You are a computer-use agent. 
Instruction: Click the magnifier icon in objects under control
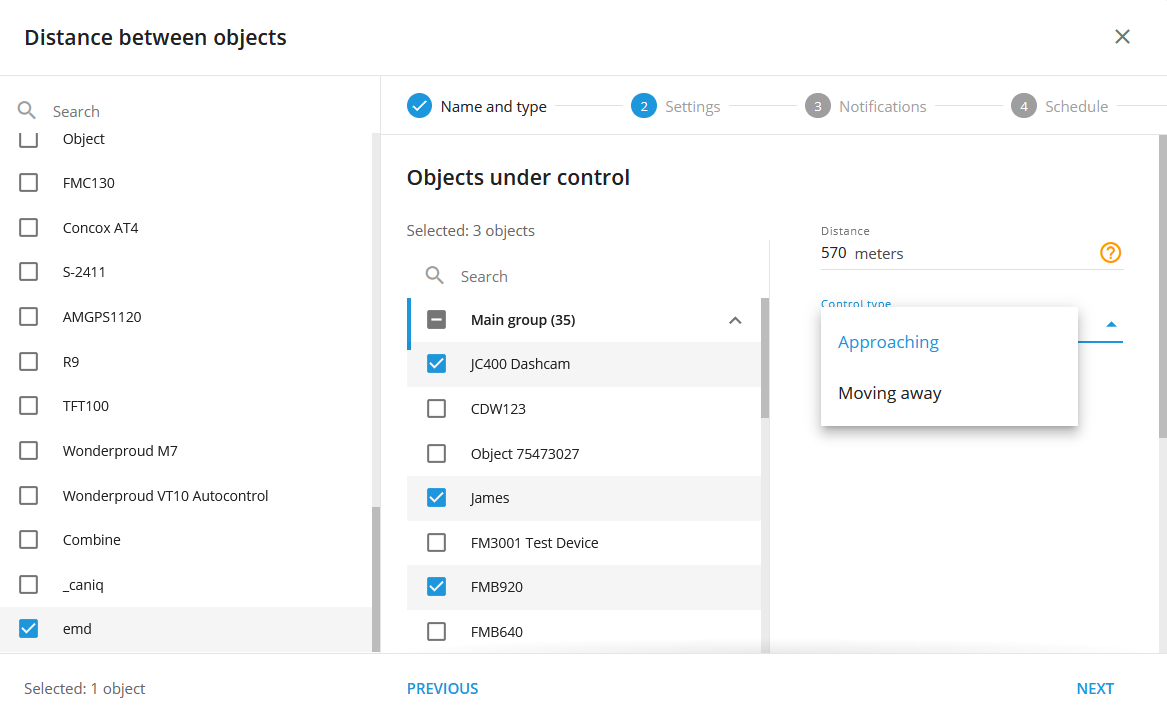pos(435,276)
